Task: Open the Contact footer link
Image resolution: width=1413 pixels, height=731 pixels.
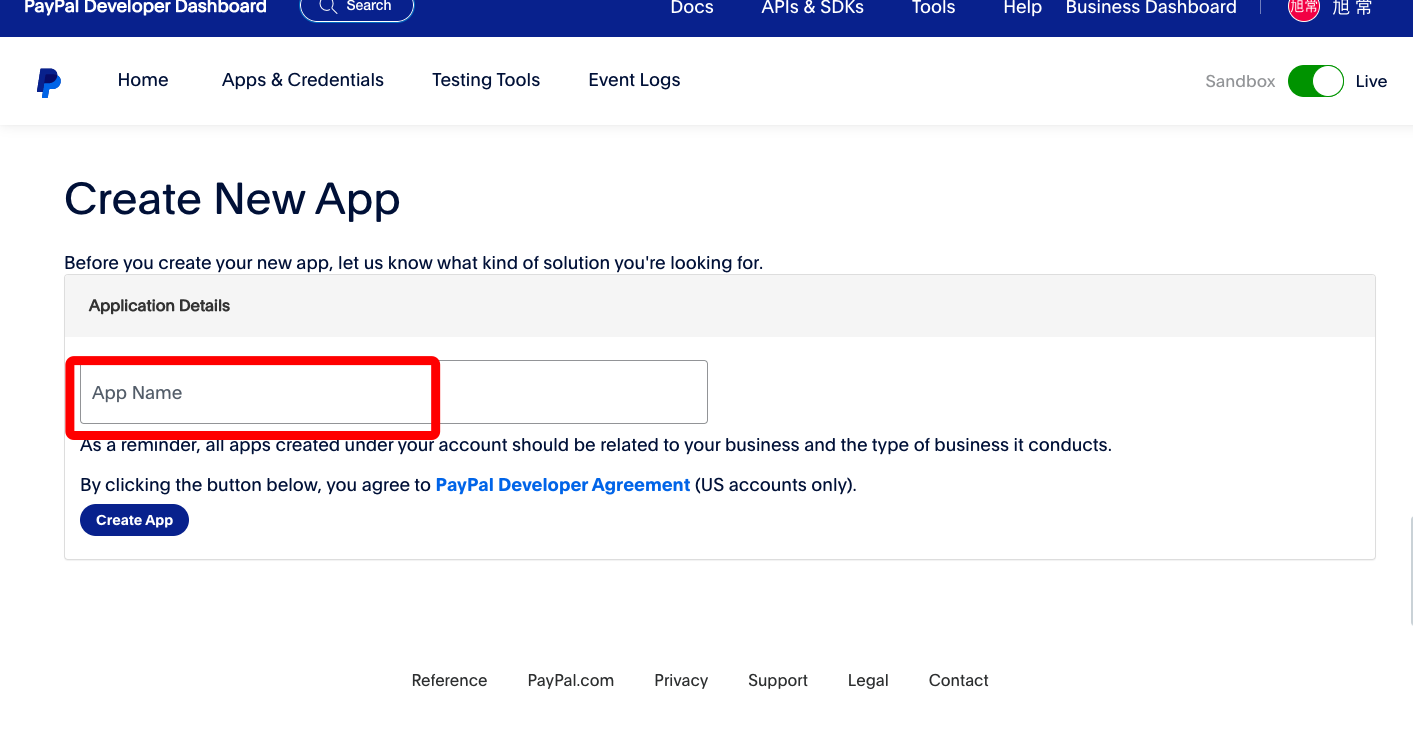Action: point(959,680)
